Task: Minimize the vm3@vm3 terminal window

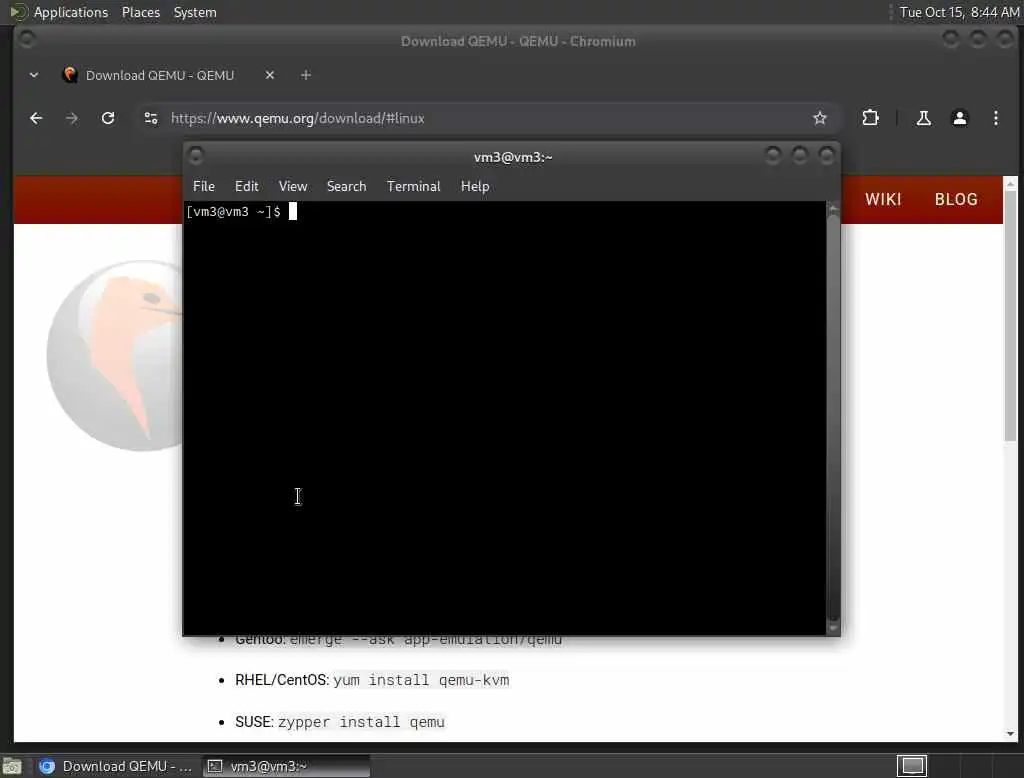Action: pyautogui.click(x=773, y=156)
